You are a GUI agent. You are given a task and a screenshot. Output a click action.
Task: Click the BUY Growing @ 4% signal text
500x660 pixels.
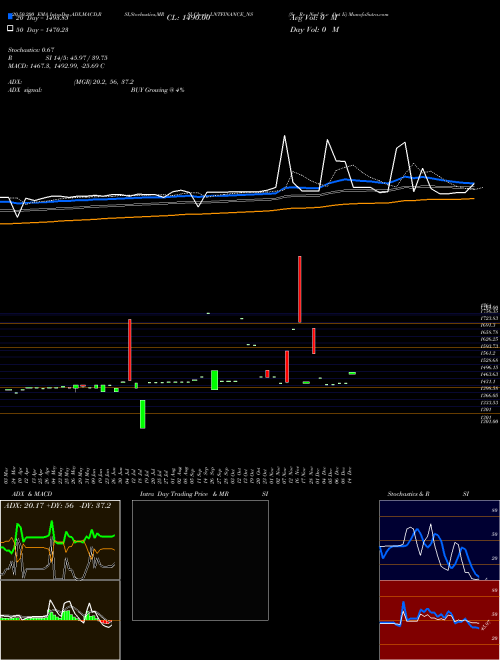157,90
